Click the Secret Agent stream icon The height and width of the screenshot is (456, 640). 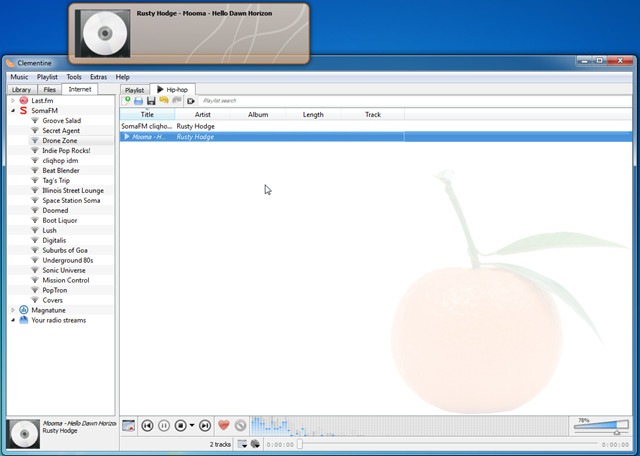[35, 131]
